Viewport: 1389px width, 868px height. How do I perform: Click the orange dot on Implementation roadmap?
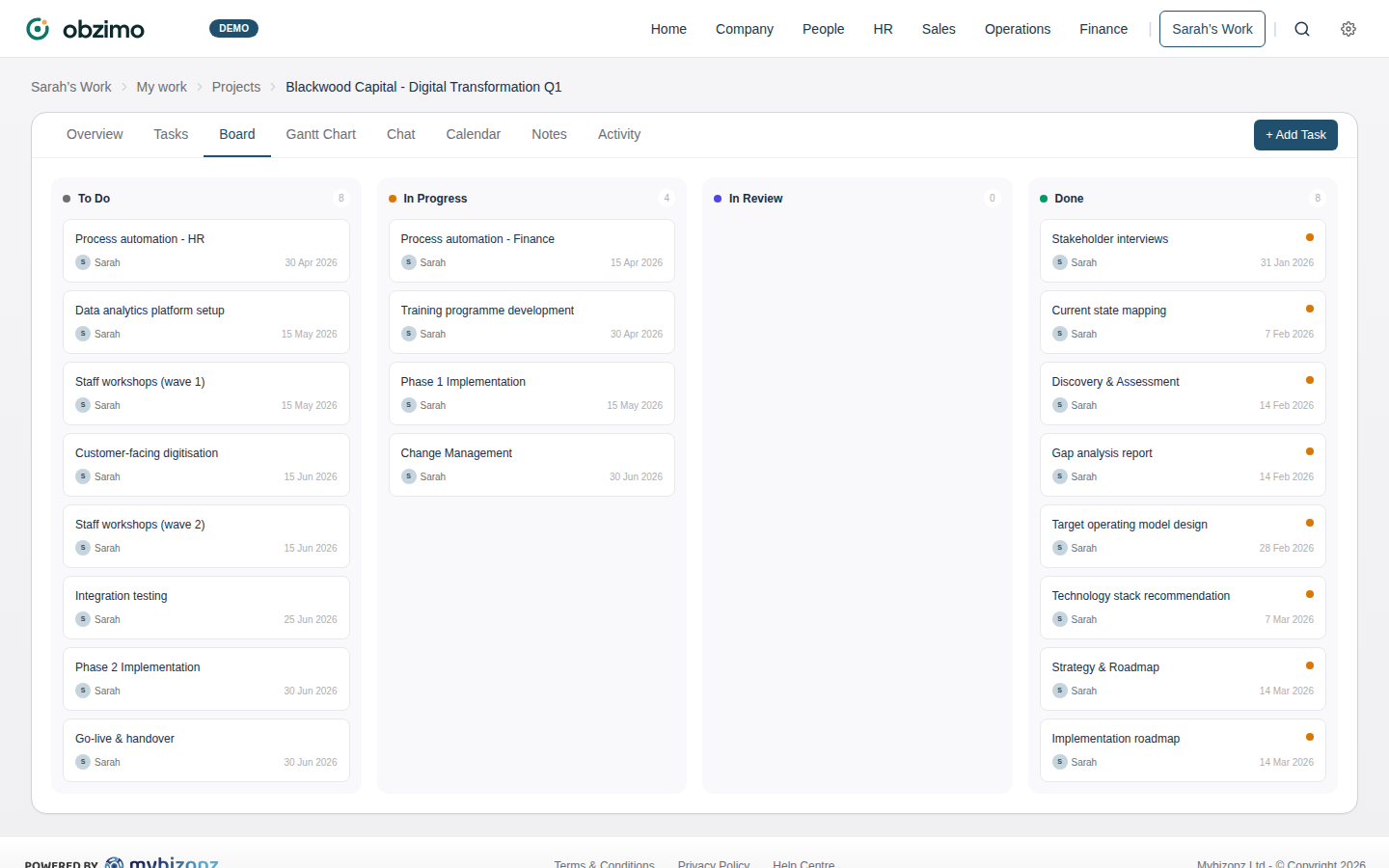1310,737
